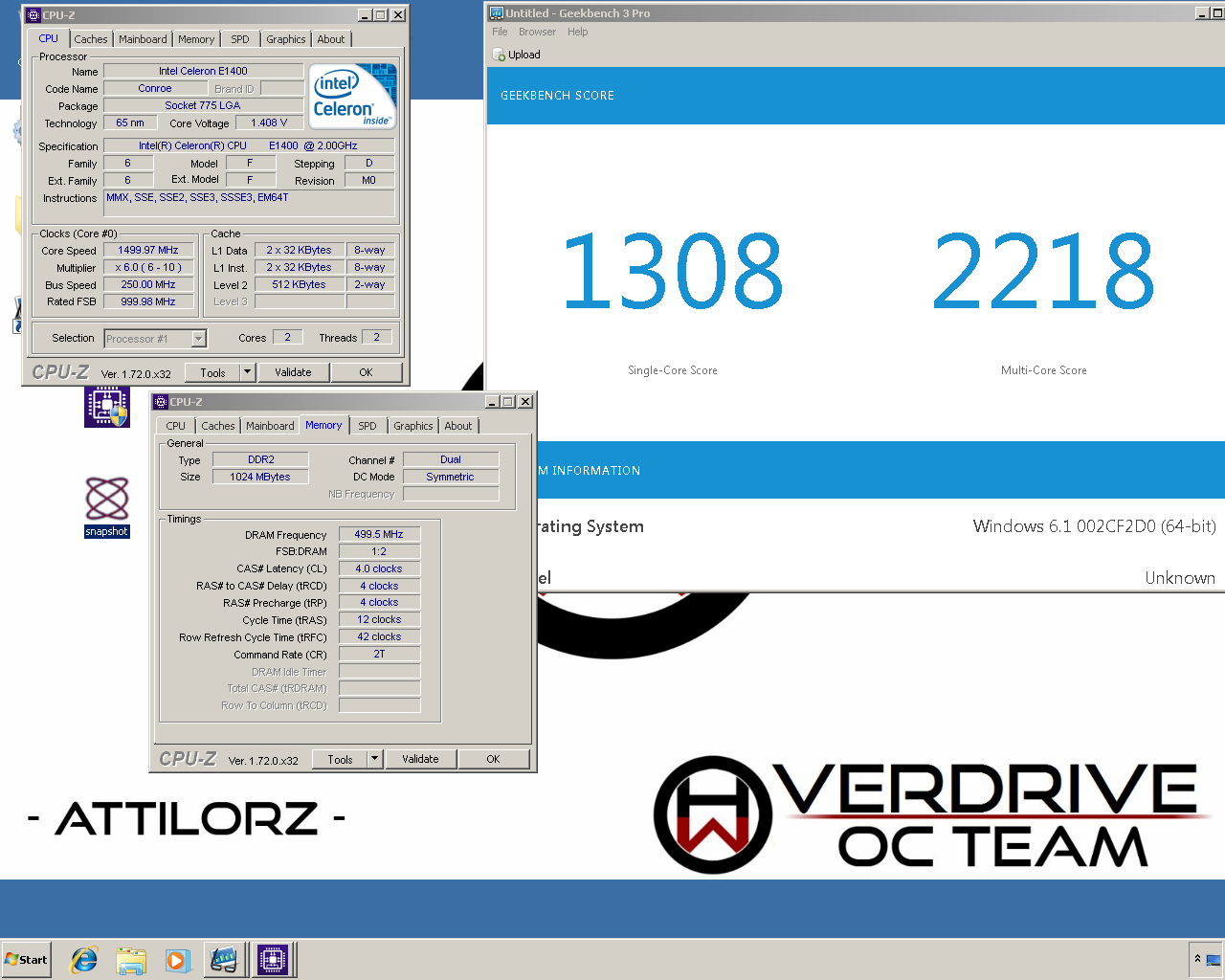Screen dimensions: 1225x980
Task: Switch to Memory tab in top CPU-Z
Action: click(196, 39)
